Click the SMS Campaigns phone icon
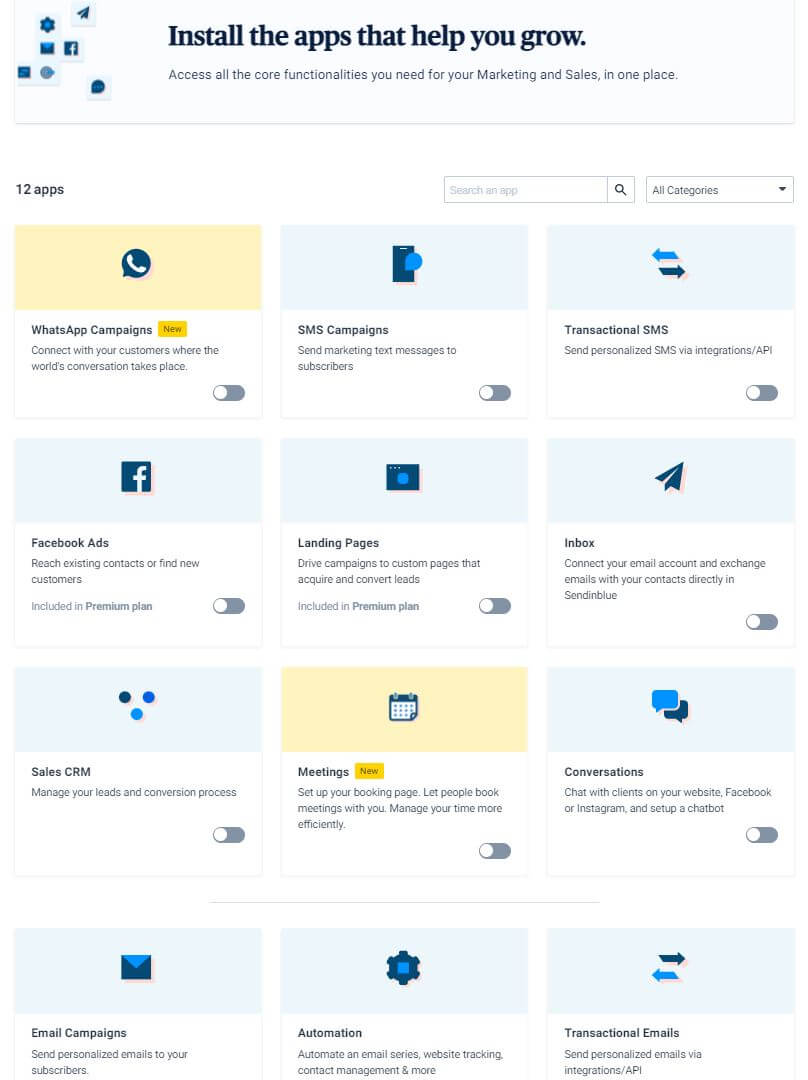The image size is (808, 1080). coord(406,264)
